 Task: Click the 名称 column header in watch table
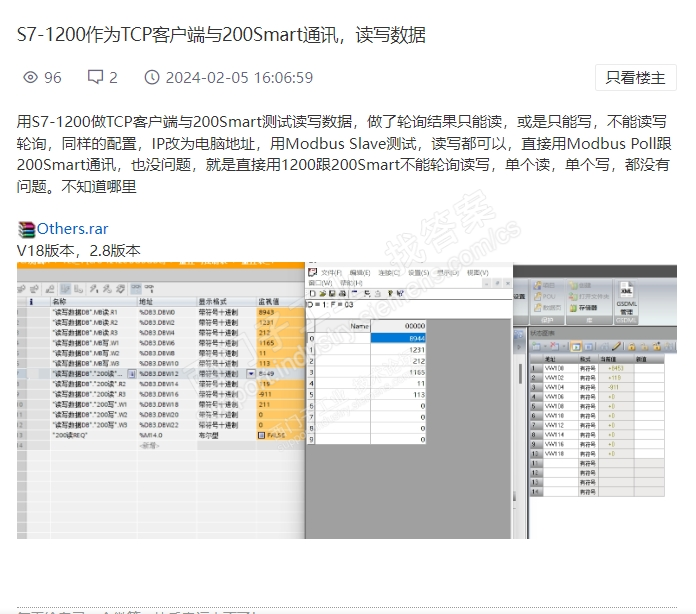(94, 302)
